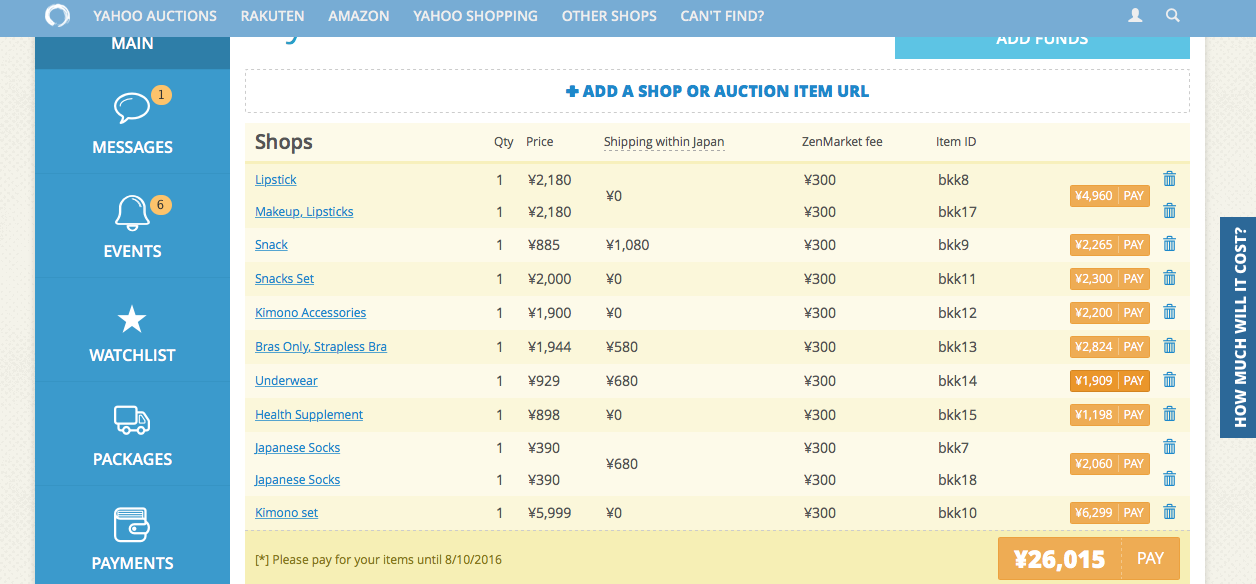This screenshot has width=1256, height=584.
Task: Pay ¥2,824 for Strapless Bra
Action: 1110,347
